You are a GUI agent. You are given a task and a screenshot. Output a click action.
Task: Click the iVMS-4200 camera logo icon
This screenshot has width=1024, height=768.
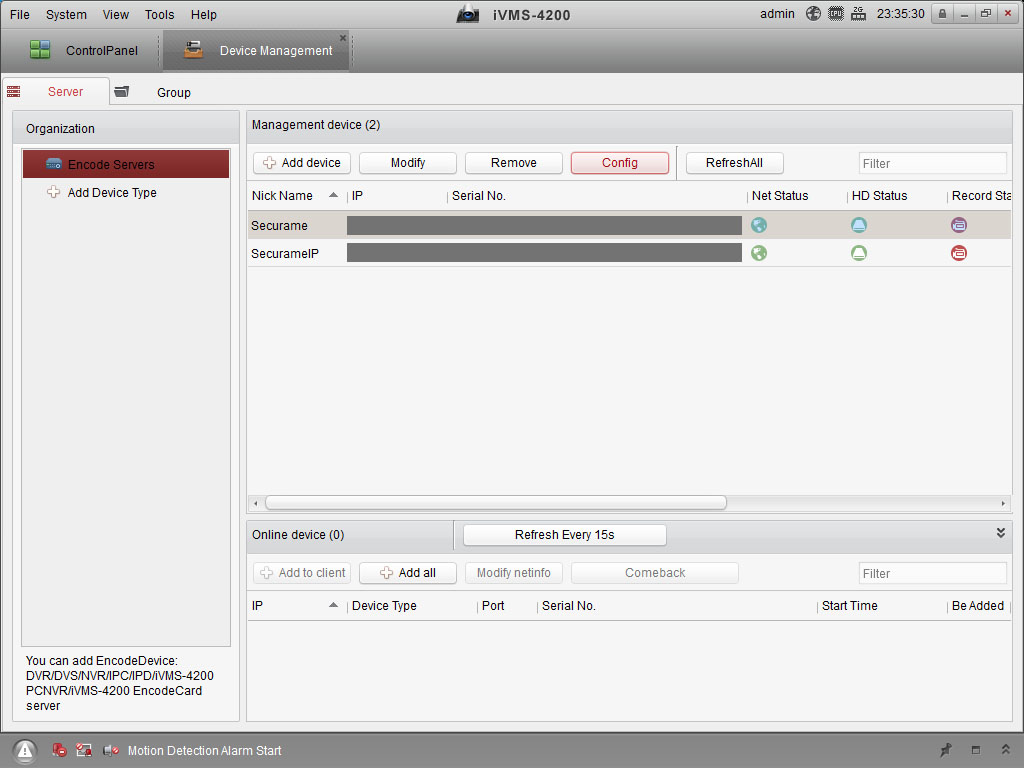click(x=468, y=14)
